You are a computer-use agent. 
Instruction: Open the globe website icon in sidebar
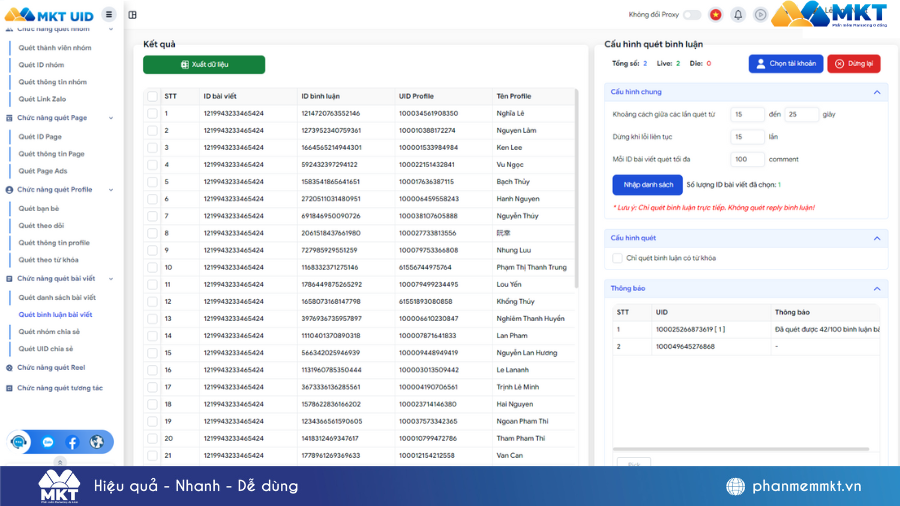coord(96,442)
